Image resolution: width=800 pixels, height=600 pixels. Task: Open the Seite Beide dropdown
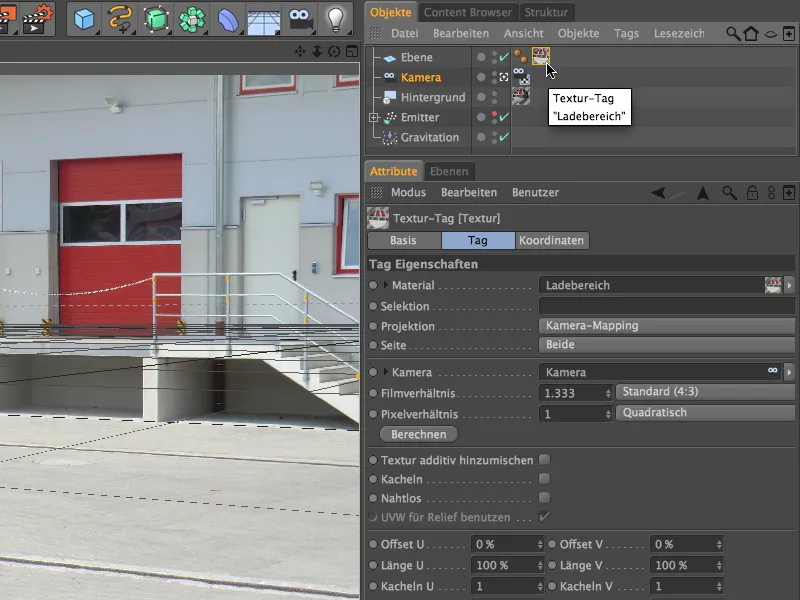point(667,344)
